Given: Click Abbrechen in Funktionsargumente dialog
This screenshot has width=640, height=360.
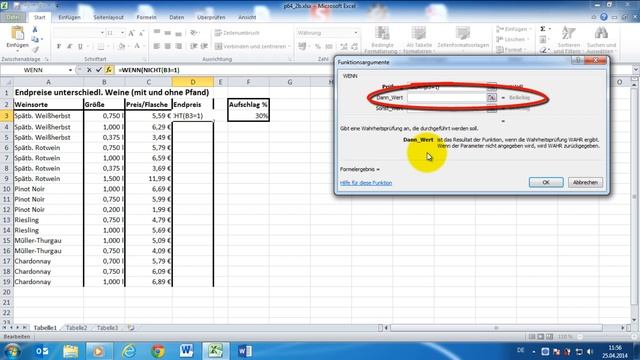Looking at the screenshot, I should 585,182.
